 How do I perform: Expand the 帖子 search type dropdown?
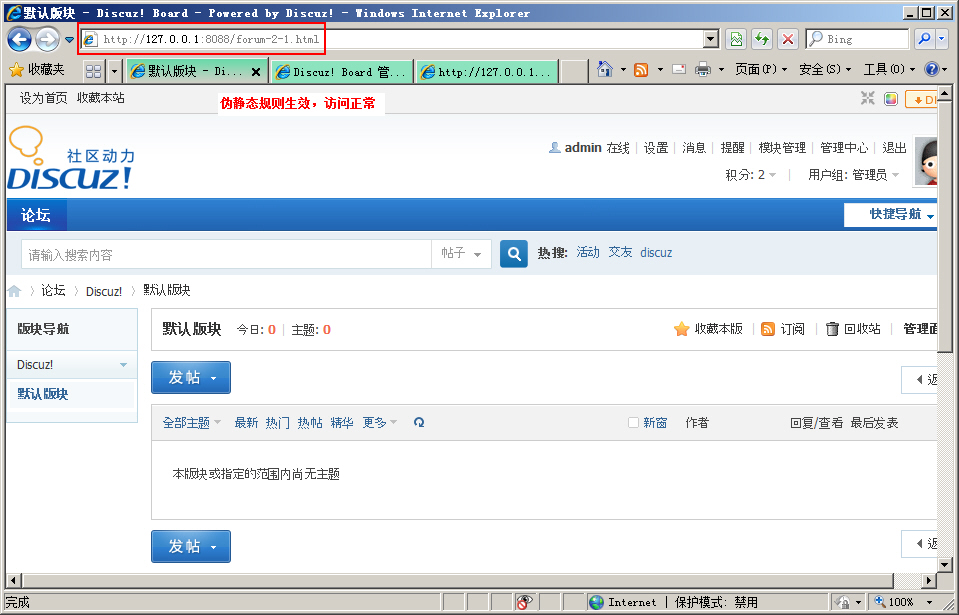pos(461,254)
